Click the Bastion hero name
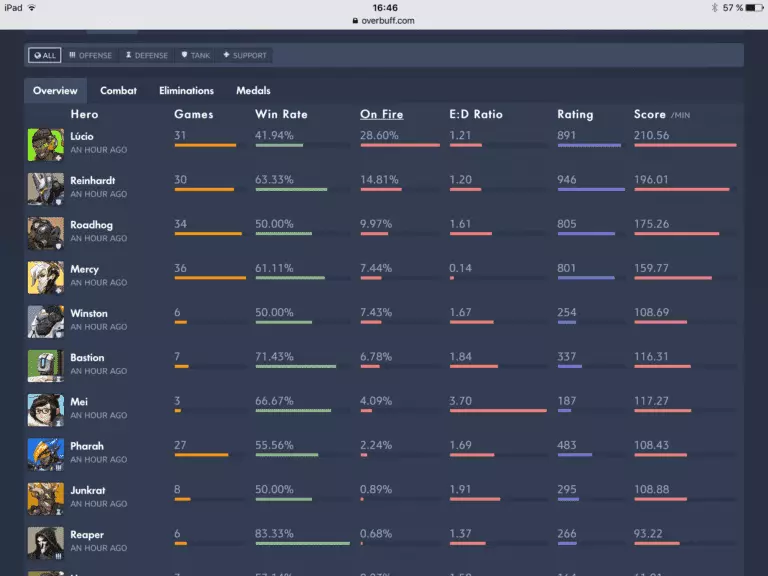Viewport: 768px width, 576px height. [87, 358]
